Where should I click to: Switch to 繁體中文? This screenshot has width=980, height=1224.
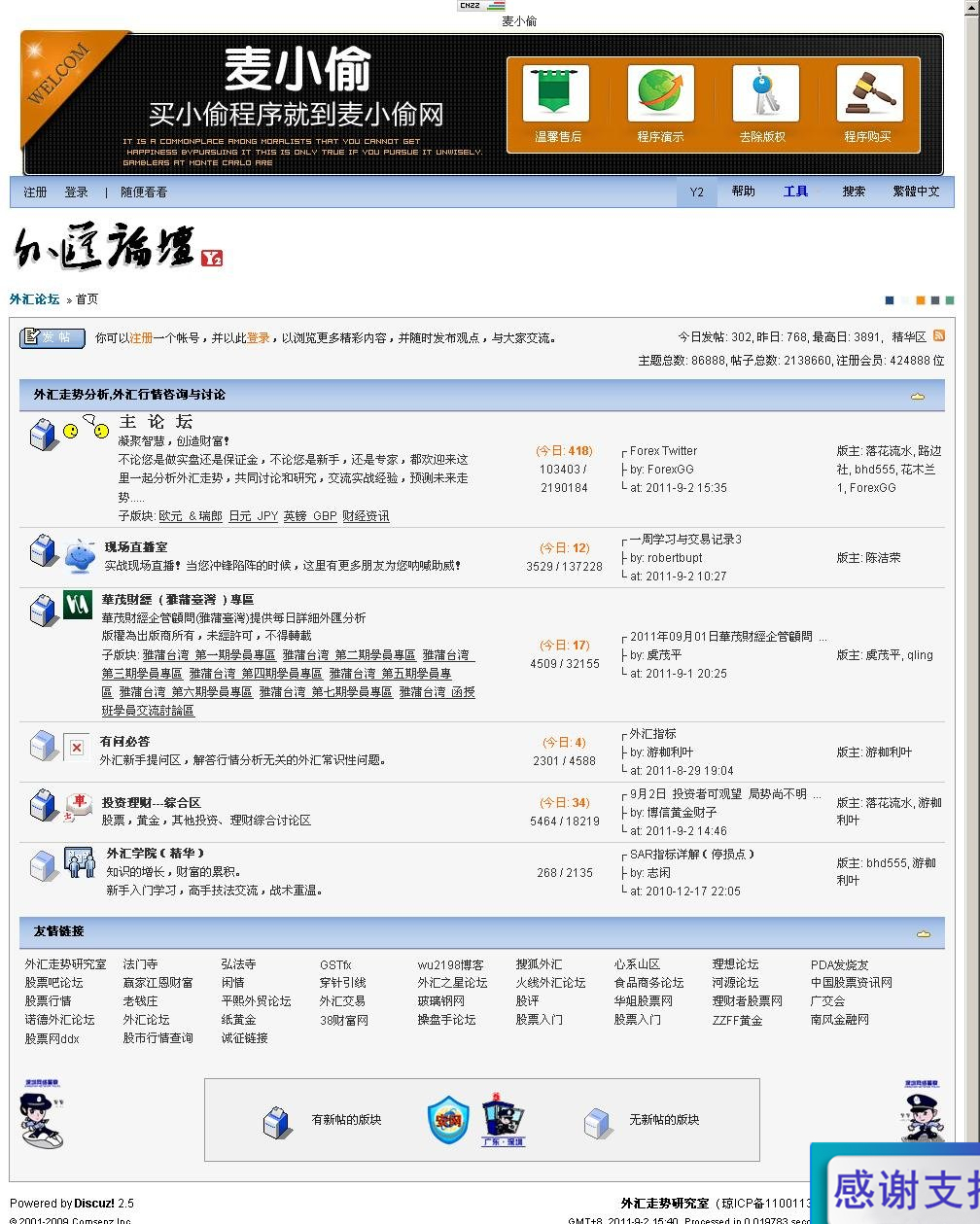[917, 192]
